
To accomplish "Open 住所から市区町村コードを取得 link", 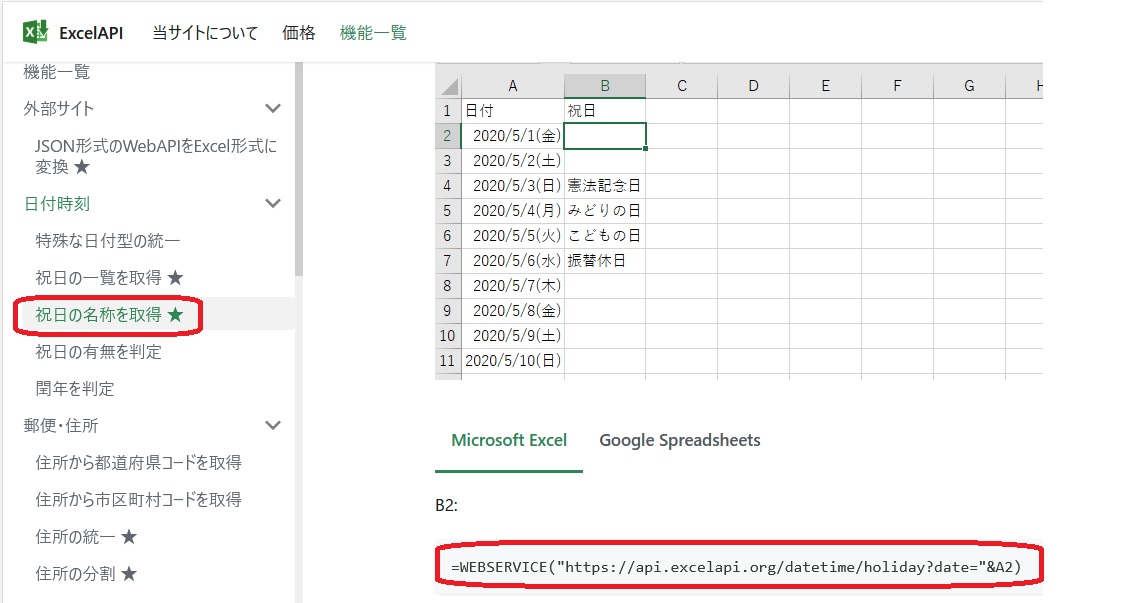I will pyautogui.click(x=138, y=500).
